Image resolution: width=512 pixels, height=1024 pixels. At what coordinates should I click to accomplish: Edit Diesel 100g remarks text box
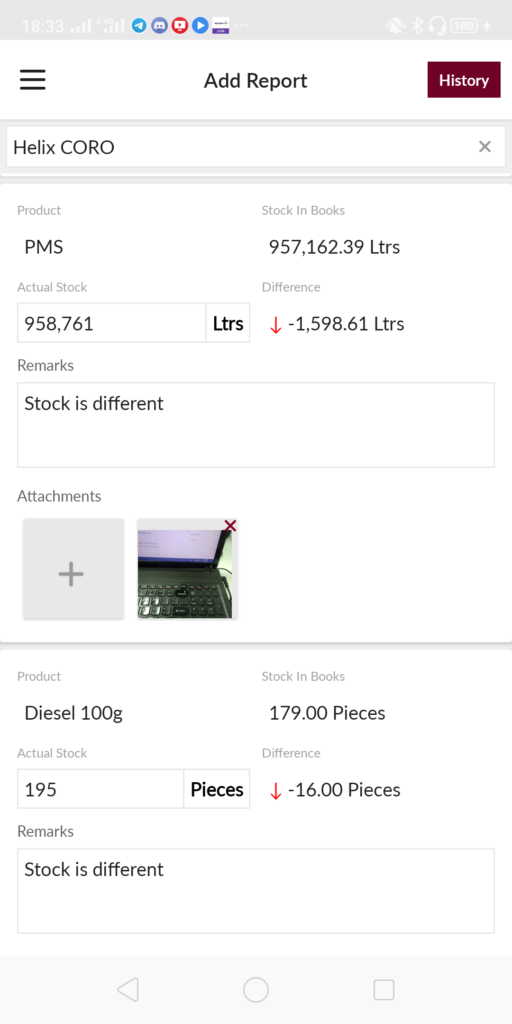click(256, 891)
